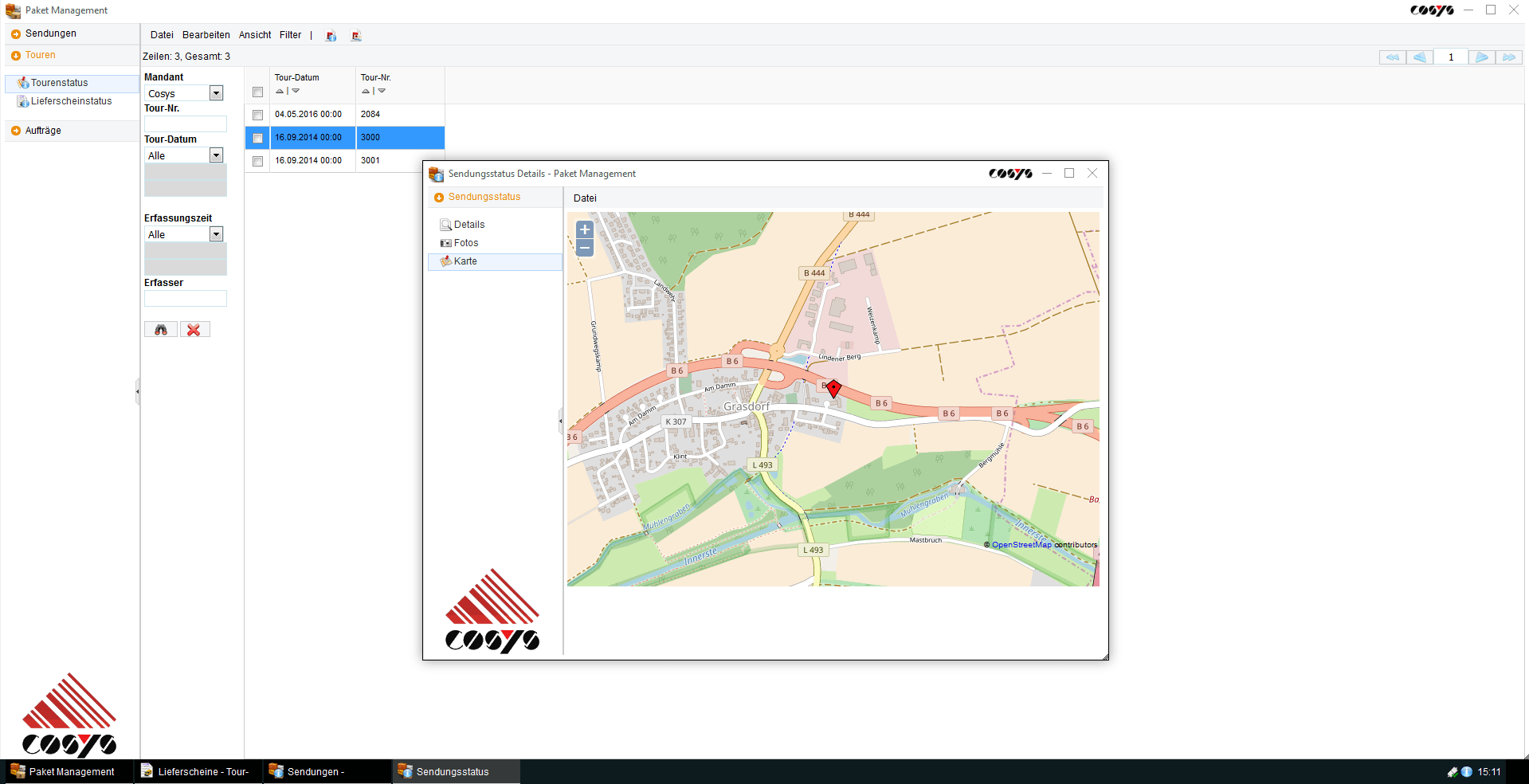Click the first toolbar icon after Filter

(331, 36)
